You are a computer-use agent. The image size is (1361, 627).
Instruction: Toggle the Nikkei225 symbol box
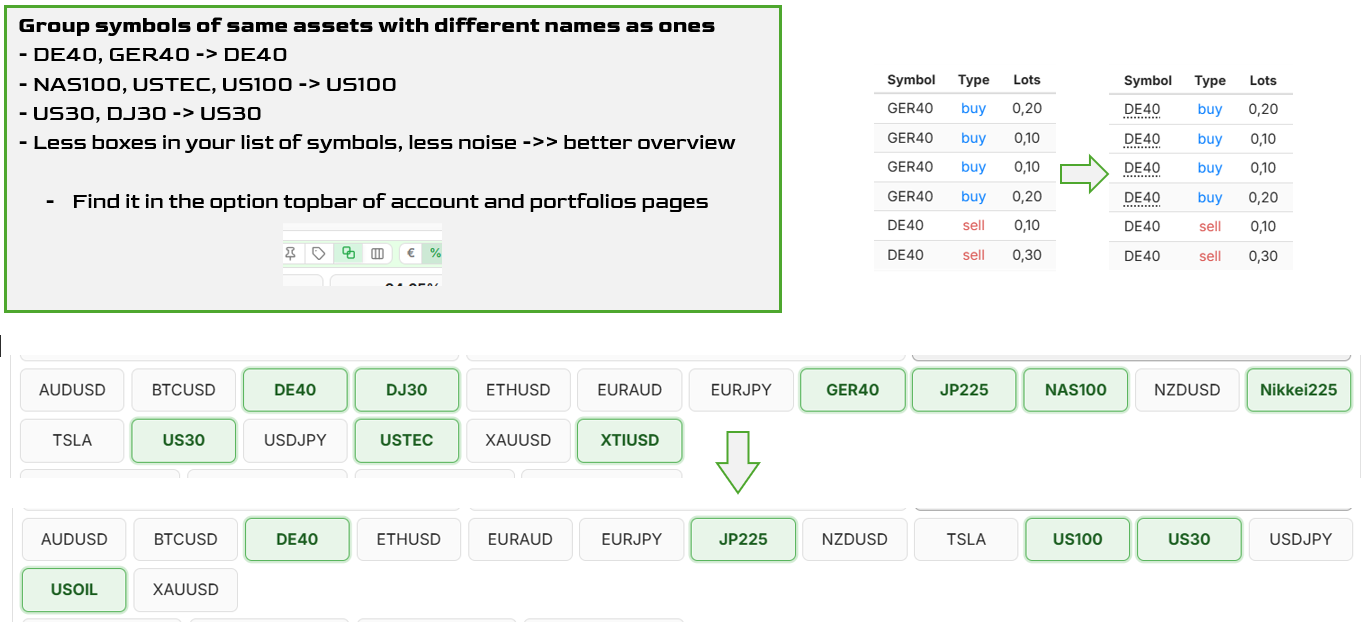(1299, 390)
